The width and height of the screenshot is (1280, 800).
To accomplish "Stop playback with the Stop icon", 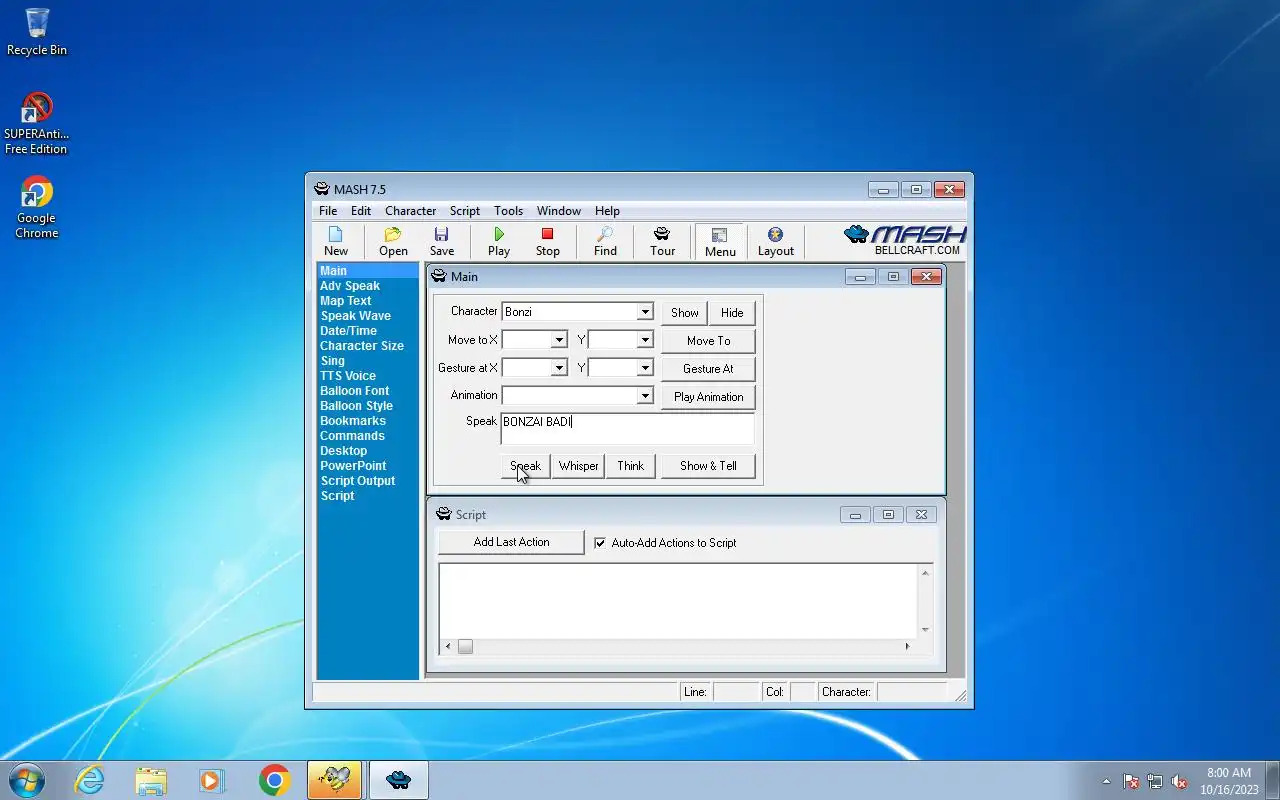I will [547, 241].
